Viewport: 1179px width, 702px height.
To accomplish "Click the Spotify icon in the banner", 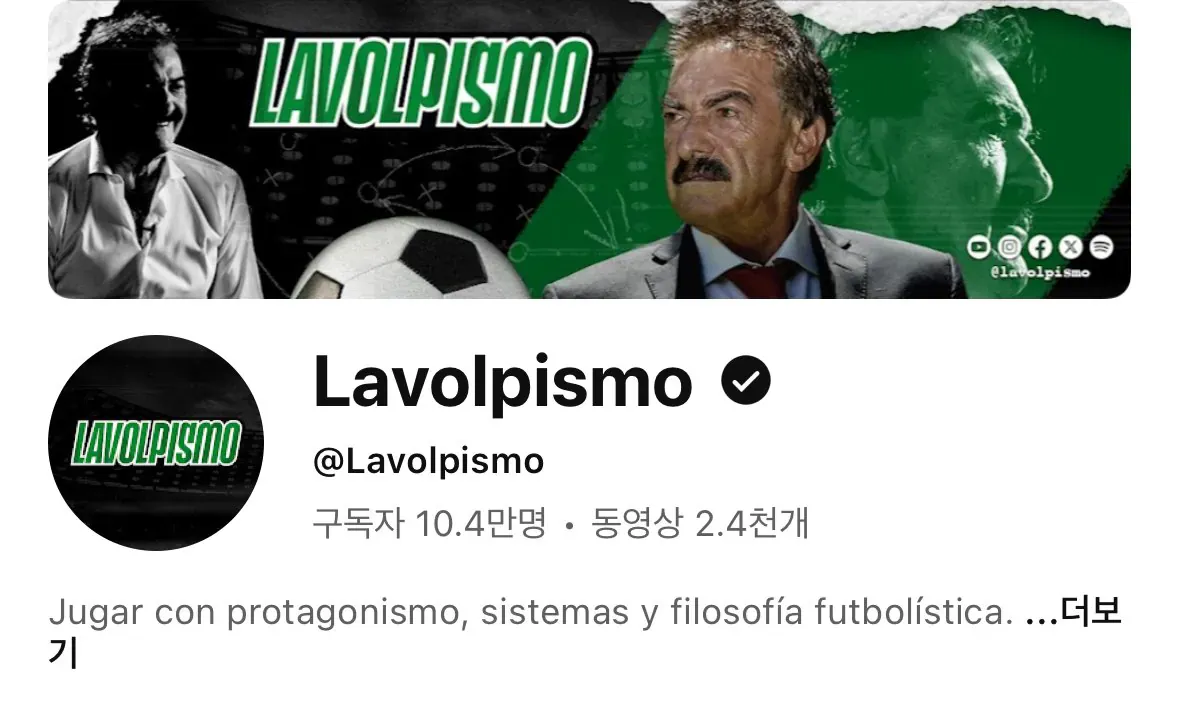I will click(x=1102, y=247).
